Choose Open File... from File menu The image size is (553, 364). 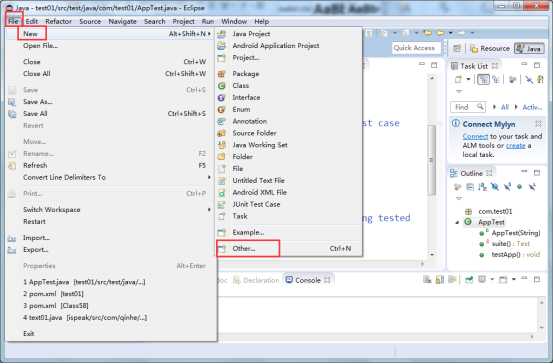(x=111, y=46)
